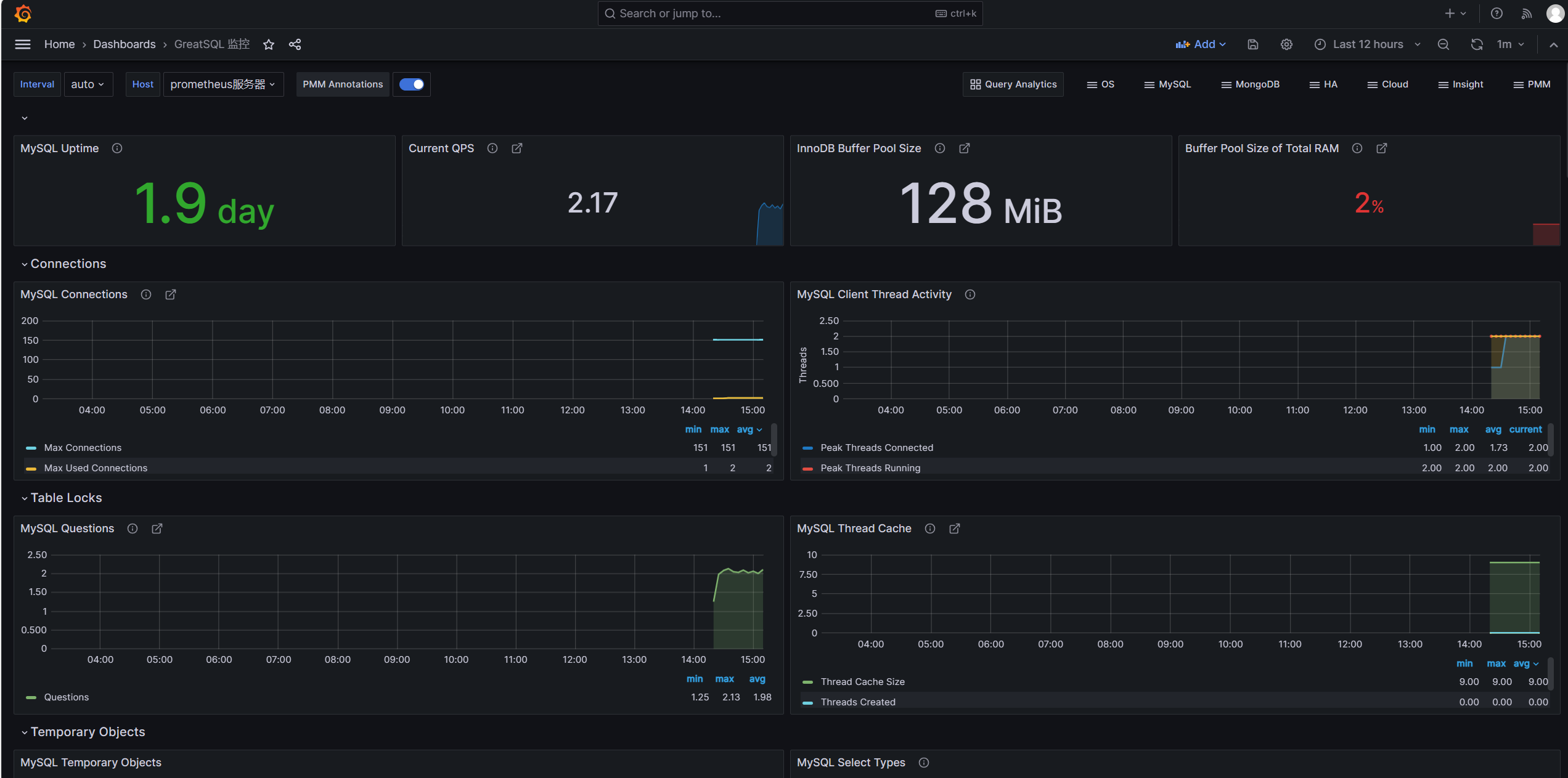Viewport: 1568px width, 778px height.
Task: Open the MongoDB dashboards menu
Action: click(1250, 84)
